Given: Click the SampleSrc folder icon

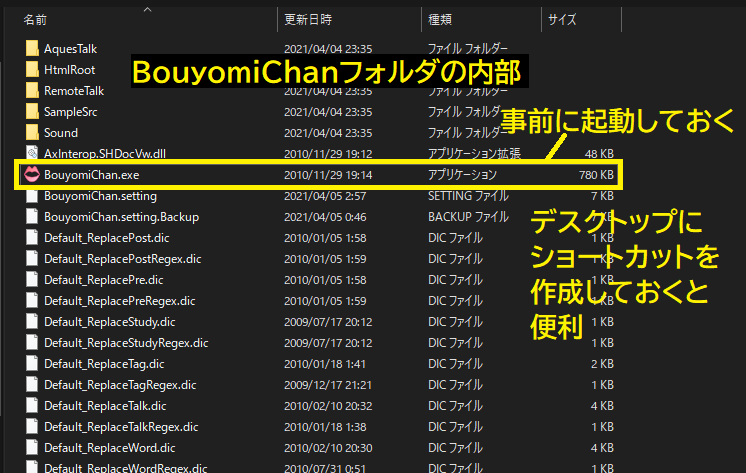Looking at the screenshot, I should [32, 111].
